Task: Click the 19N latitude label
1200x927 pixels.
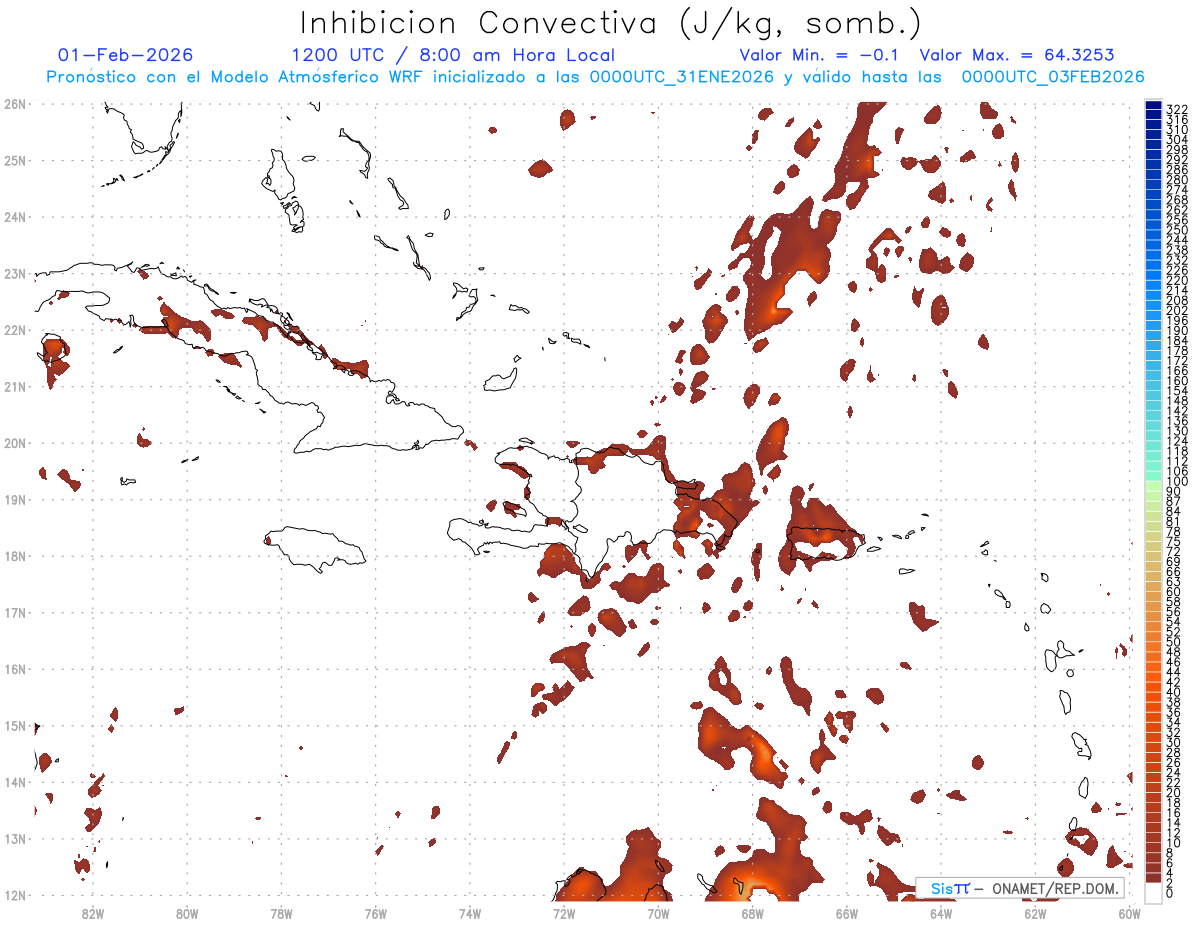Action: (x=15, y=499)
